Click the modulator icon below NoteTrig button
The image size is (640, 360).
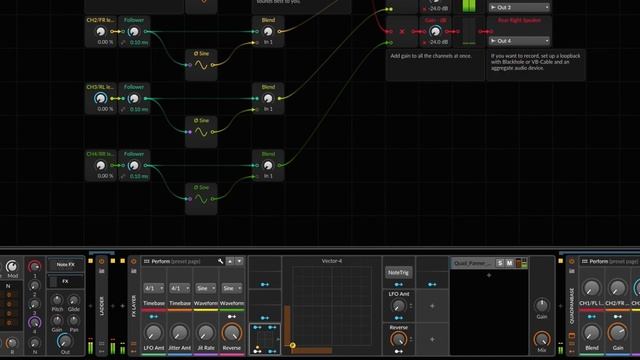click(x=398, y=284)
